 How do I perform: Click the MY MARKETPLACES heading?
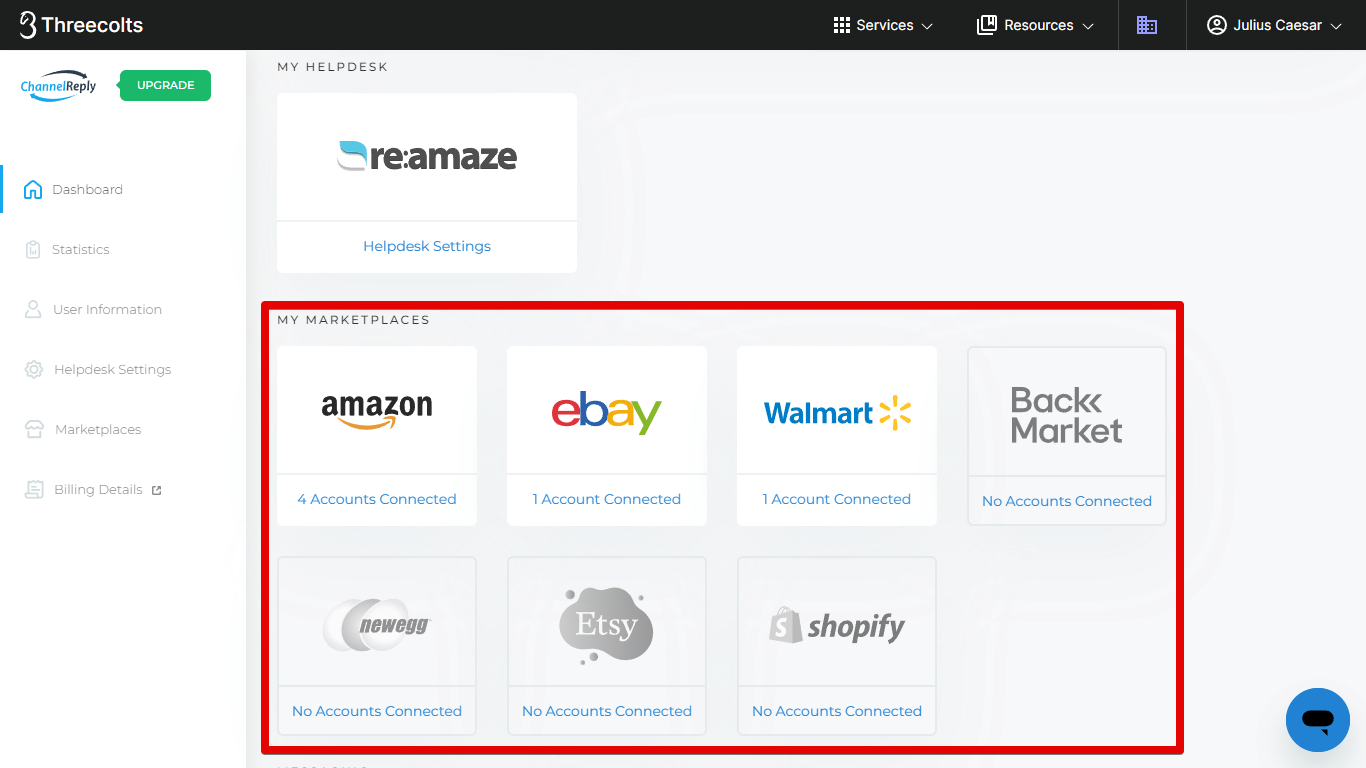(354, 320)
